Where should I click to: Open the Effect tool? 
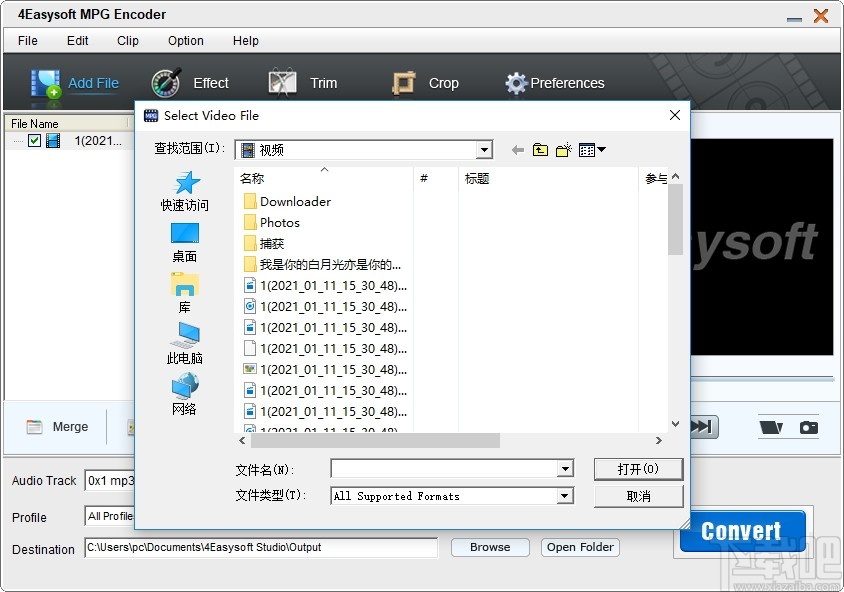tap(166, 82)
